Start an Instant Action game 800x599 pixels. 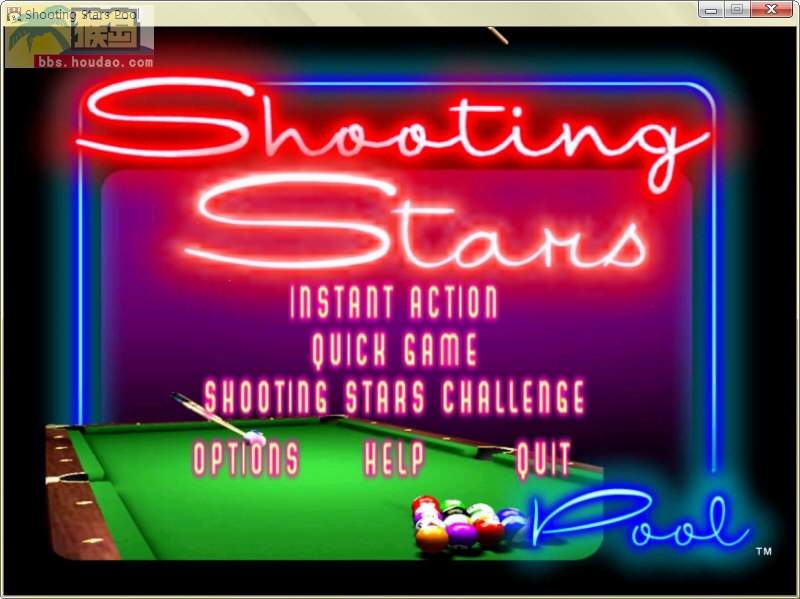[x=393, y=303]
